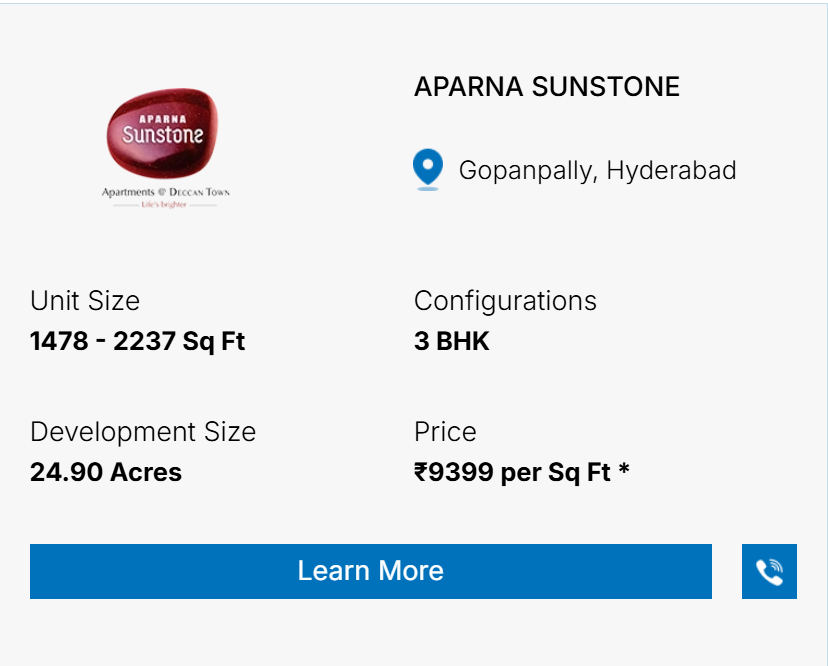Click the rupee symbol in the price
The height and width of the screenshot is (666, 828).
(x=420, y=472)
